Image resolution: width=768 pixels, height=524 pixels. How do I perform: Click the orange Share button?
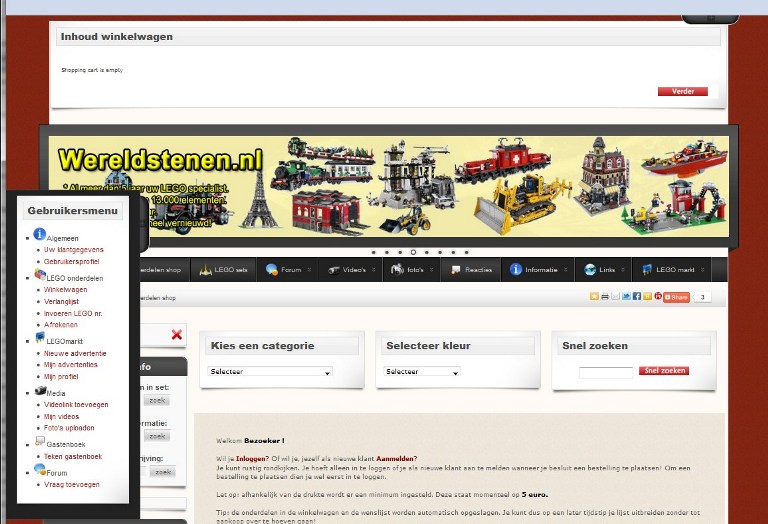click(676, 297)
